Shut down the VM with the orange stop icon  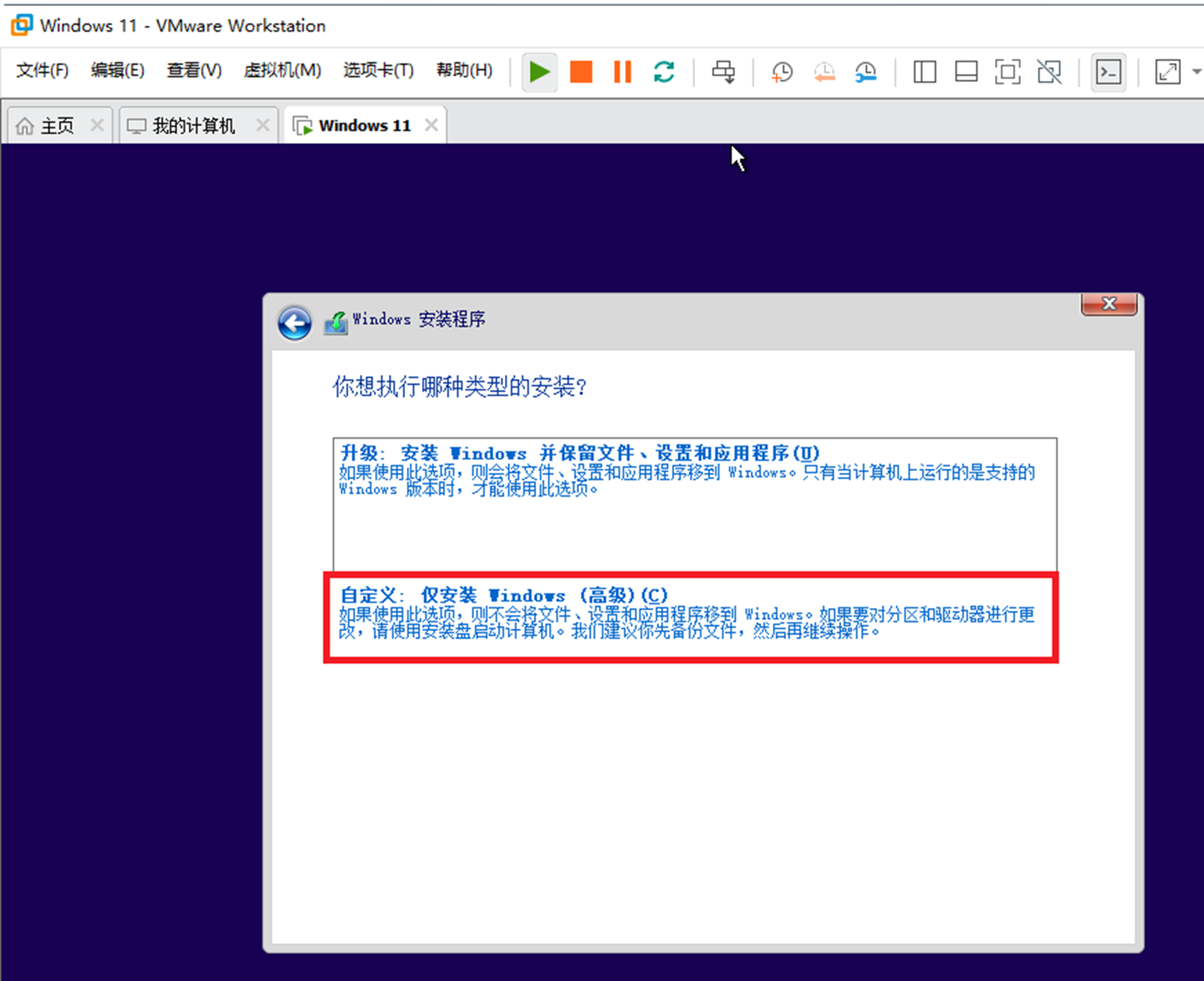pyautogui.click(x=581, y=71)
